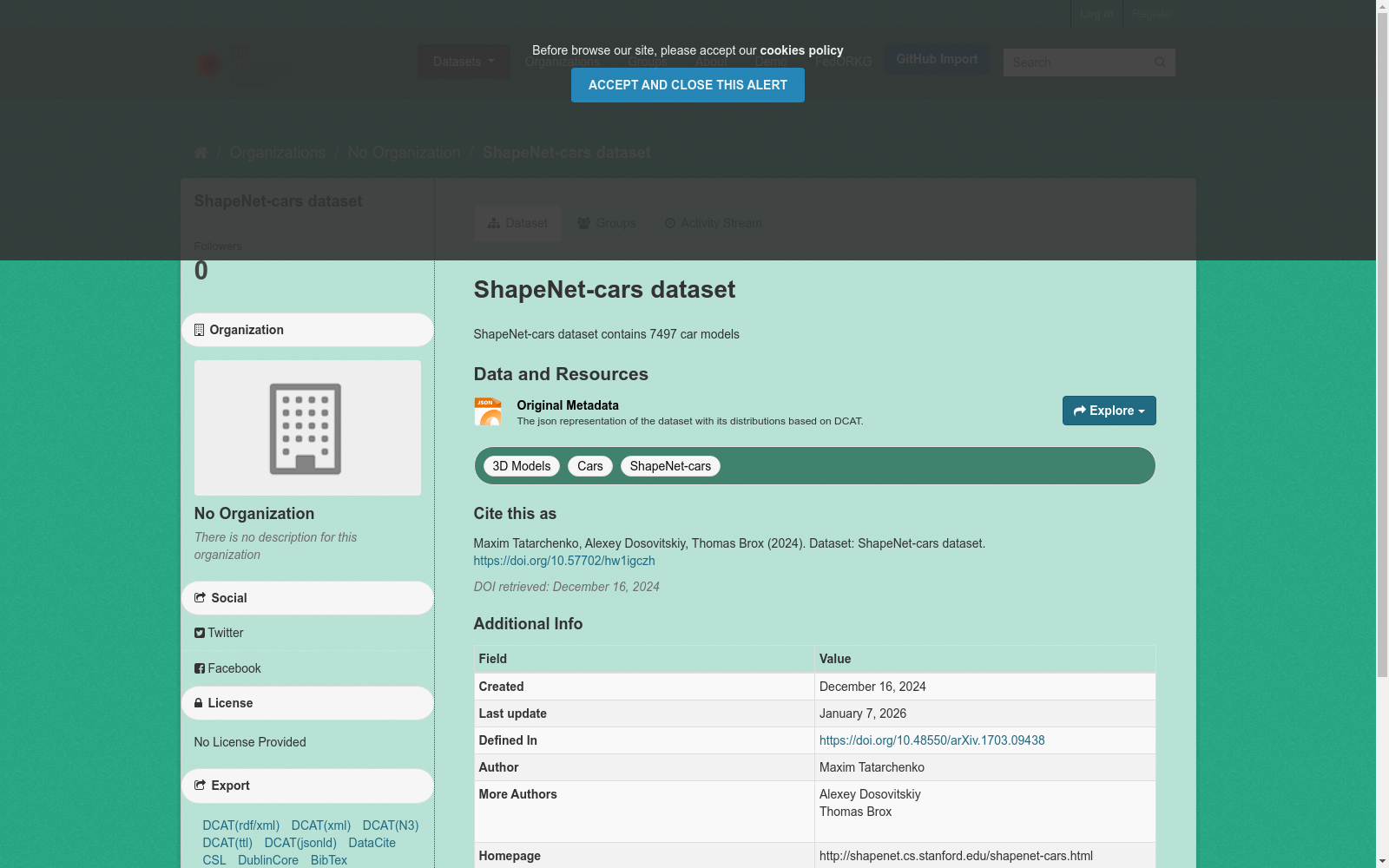Viewport: 1389px width, 868px height.
Task: Switch to the Dataset tab
Action: (x=517, y=223)
